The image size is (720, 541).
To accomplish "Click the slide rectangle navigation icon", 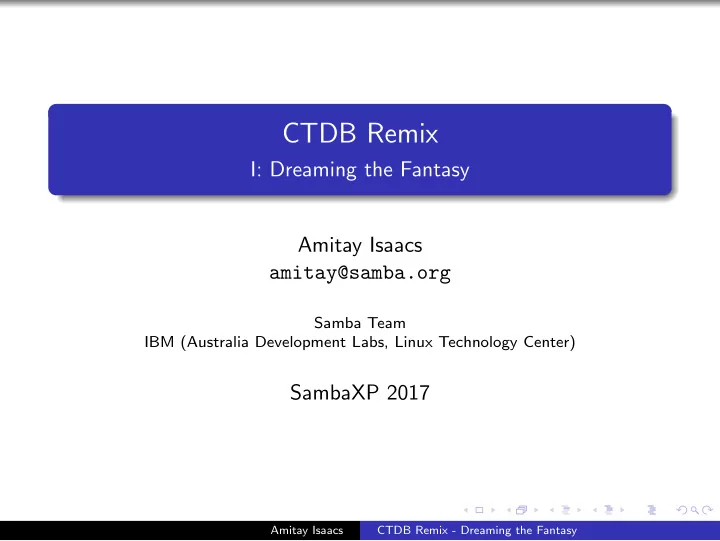I will (x=479, y=510).
